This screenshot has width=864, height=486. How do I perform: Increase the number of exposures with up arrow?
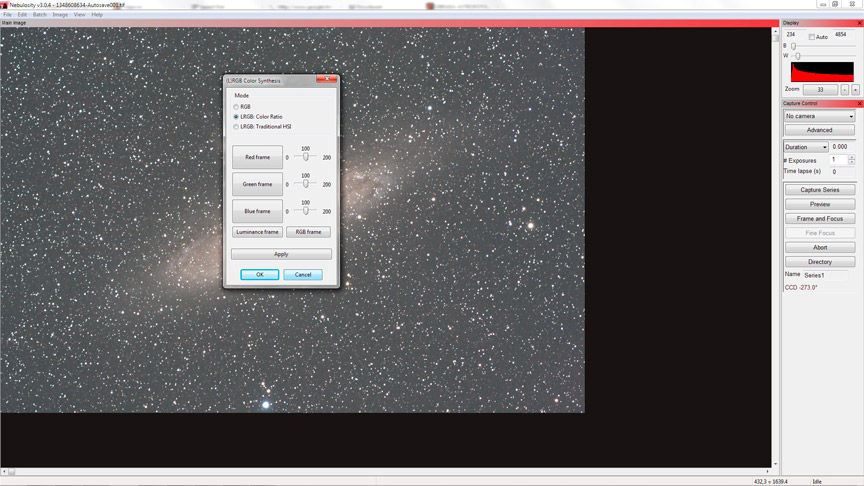pos(852,158)
